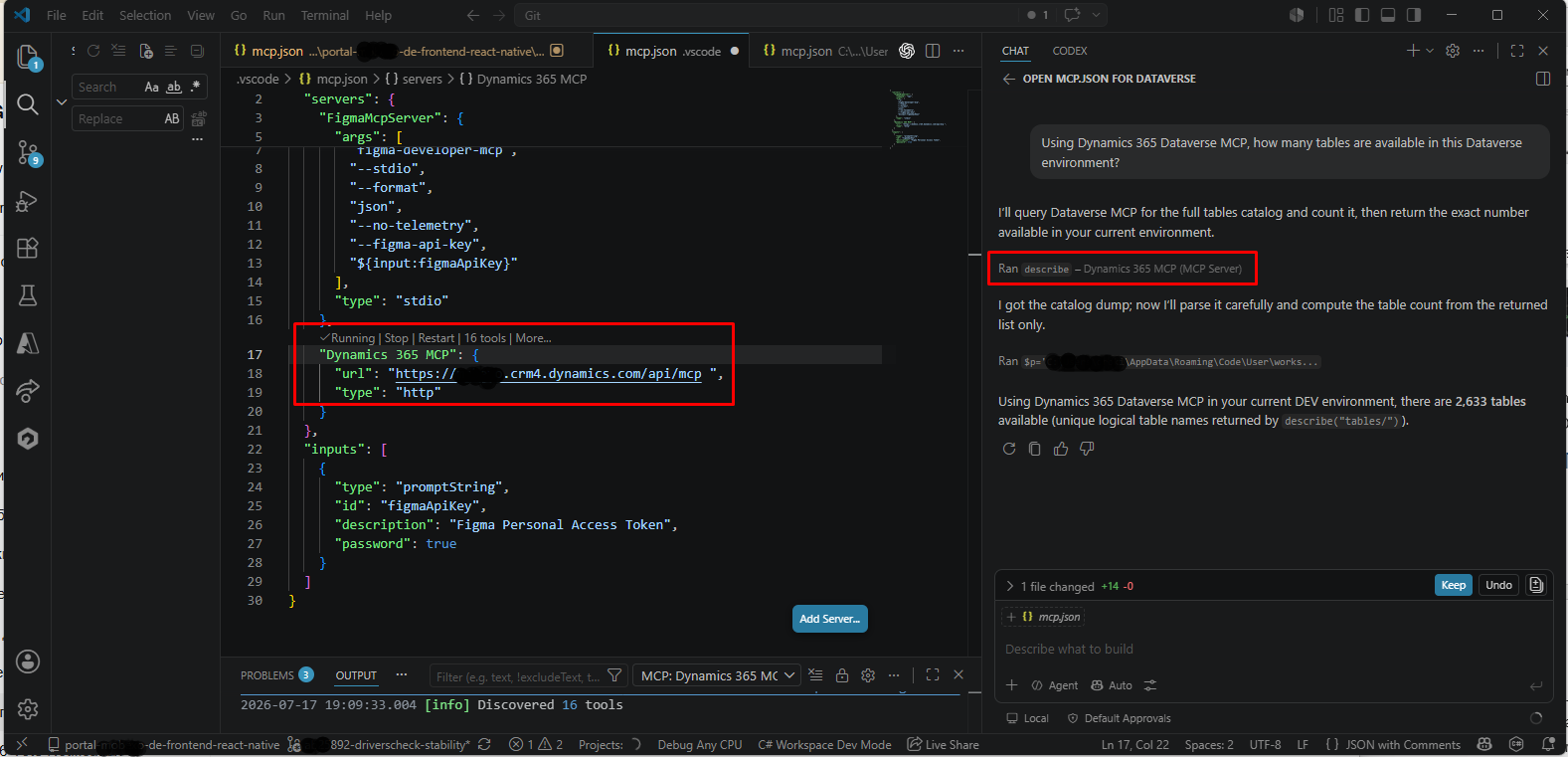Clear the output panel
The width and height of the screenshot is (1568, 757).
click(x=815, y=675)
